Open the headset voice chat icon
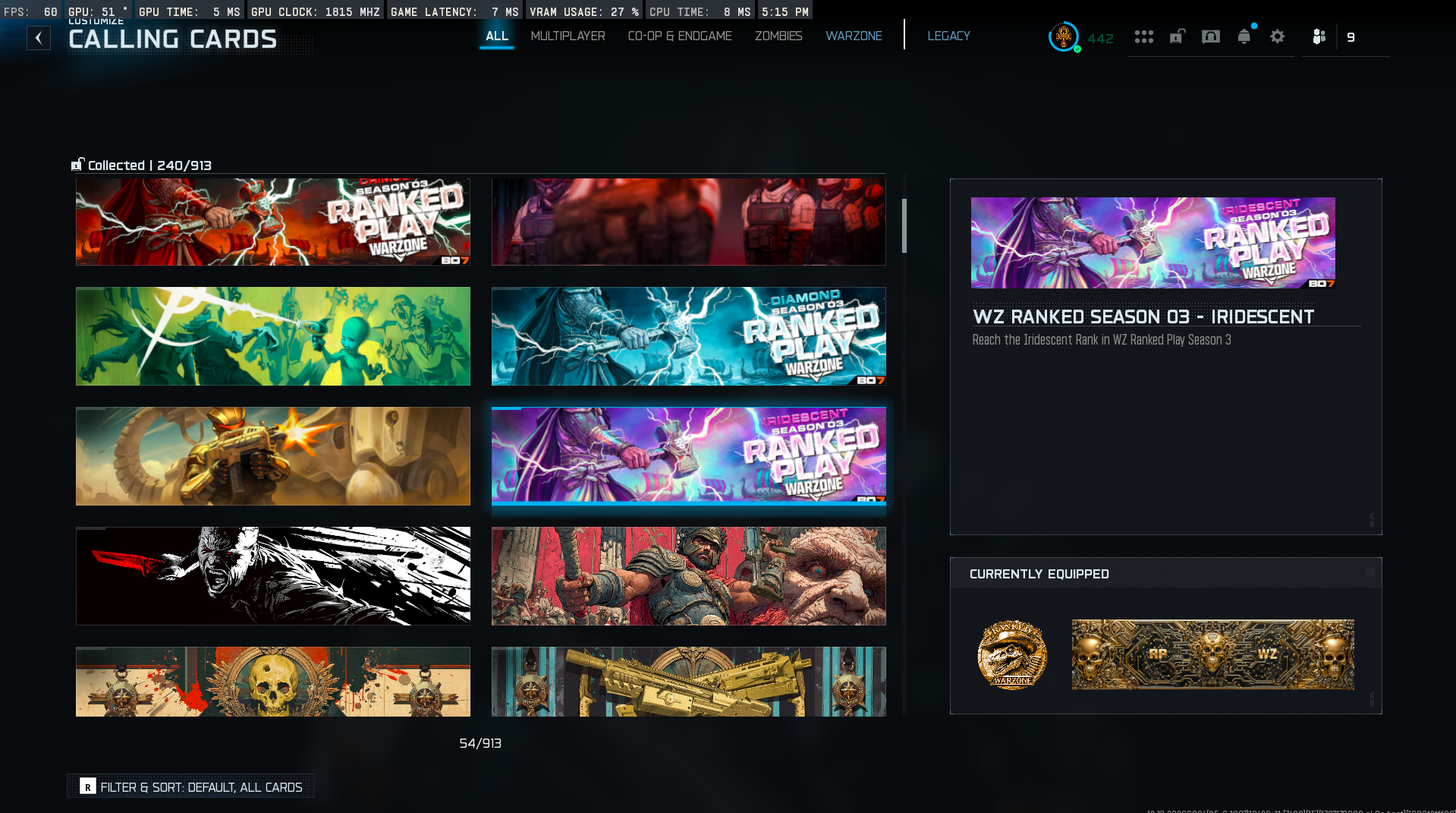 [1211, 36]
